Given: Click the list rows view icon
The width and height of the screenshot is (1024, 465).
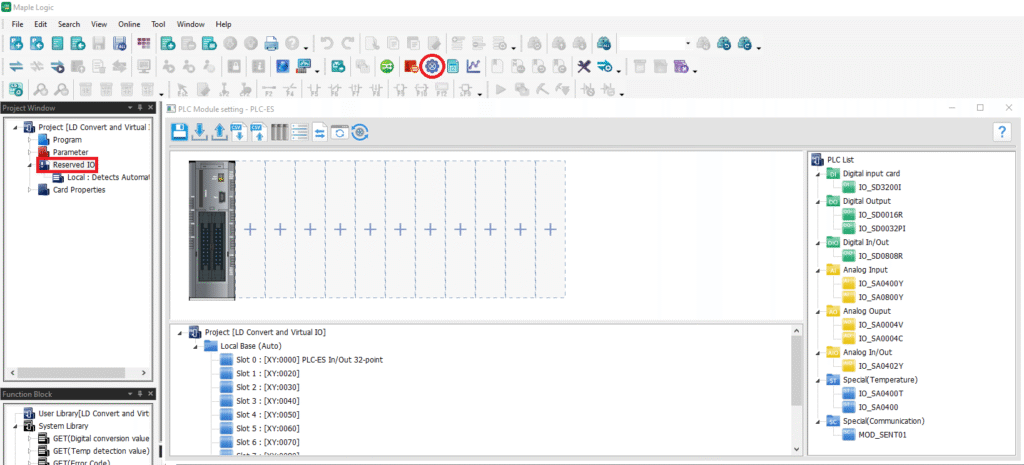Looking at the screenshot, I should click(x=300, y=131).
